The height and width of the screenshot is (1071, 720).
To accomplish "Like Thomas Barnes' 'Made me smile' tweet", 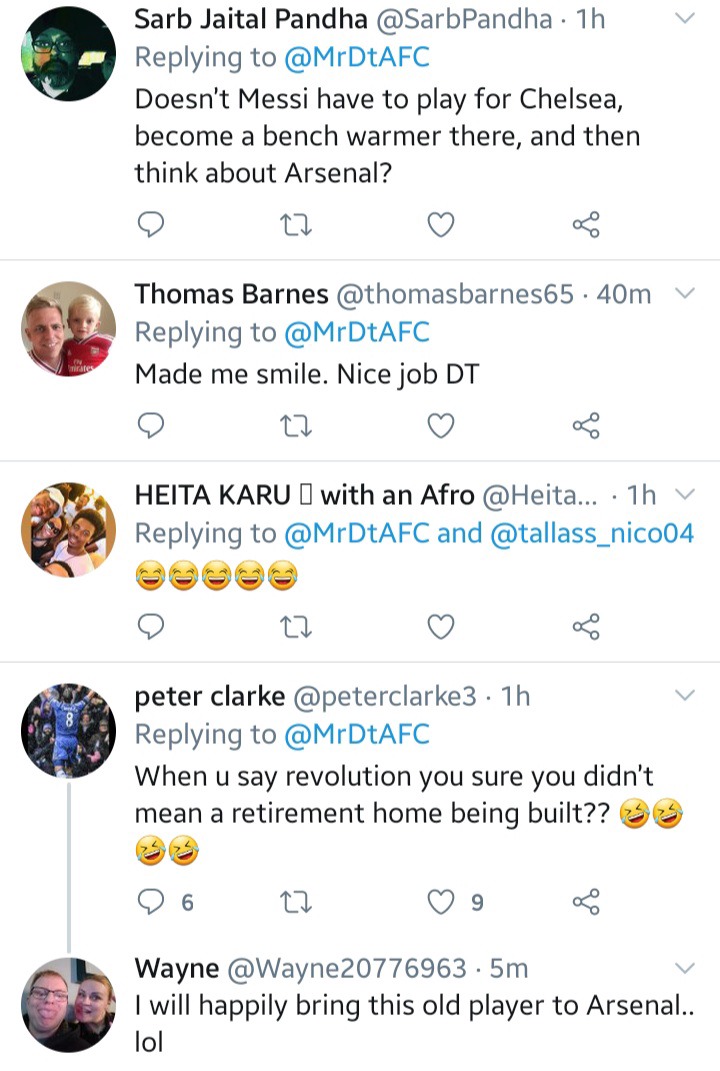I will [x=441, y=426].
